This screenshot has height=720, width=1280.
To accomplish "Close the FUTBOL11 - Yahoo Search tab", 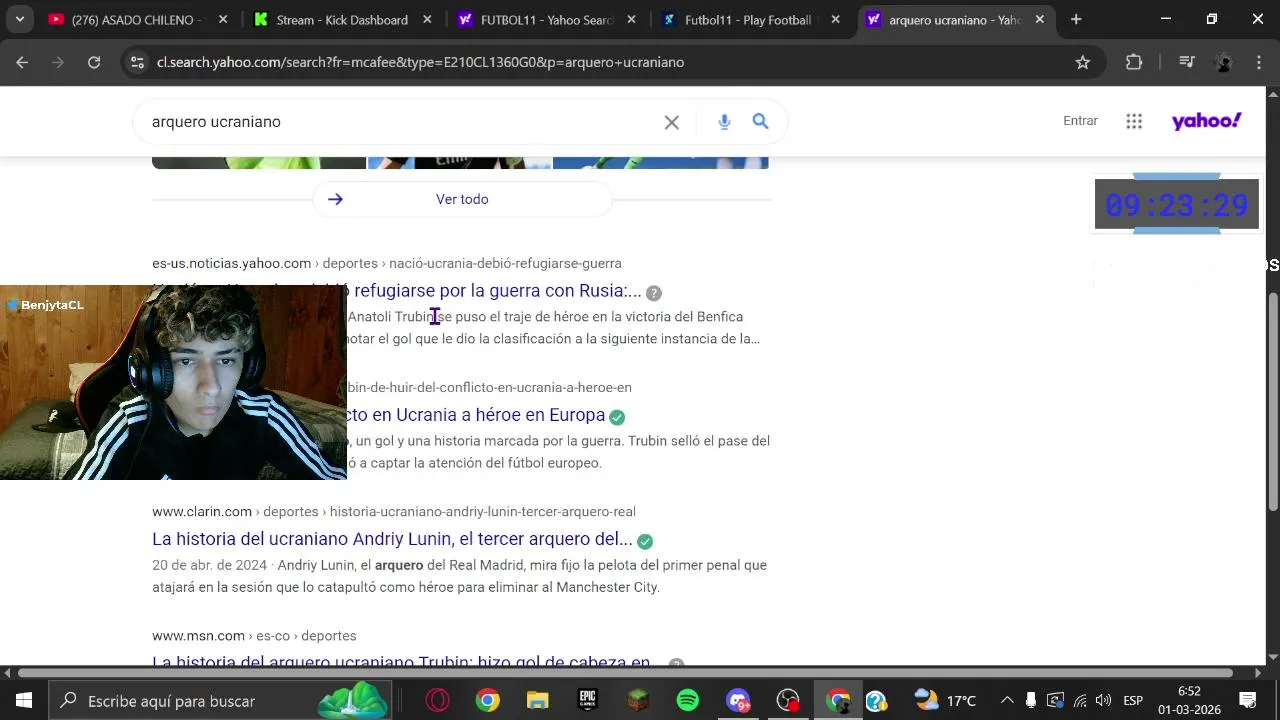I will 631,19.
